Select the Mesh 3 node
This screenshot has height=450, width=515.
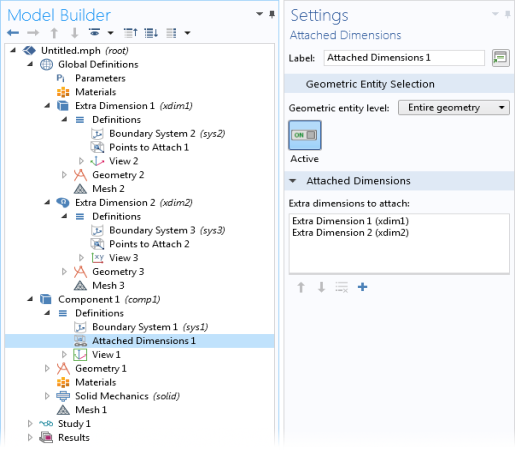(x=108, y=285)
